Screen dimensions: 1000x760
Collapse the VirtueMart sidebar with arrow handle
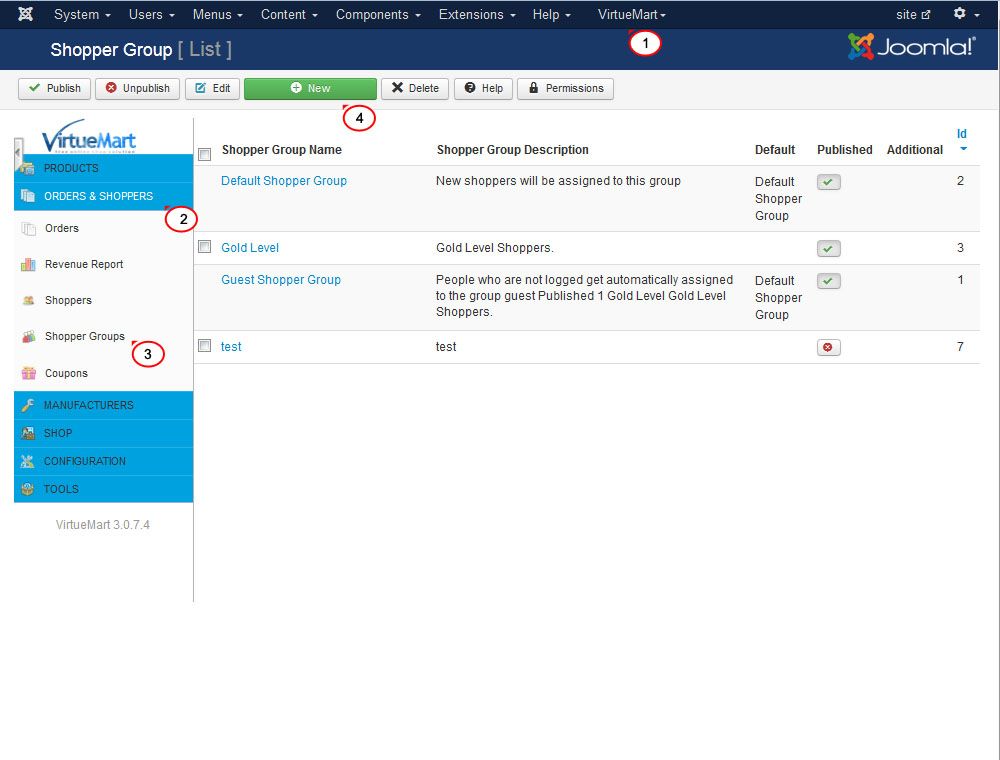[18, 154]
